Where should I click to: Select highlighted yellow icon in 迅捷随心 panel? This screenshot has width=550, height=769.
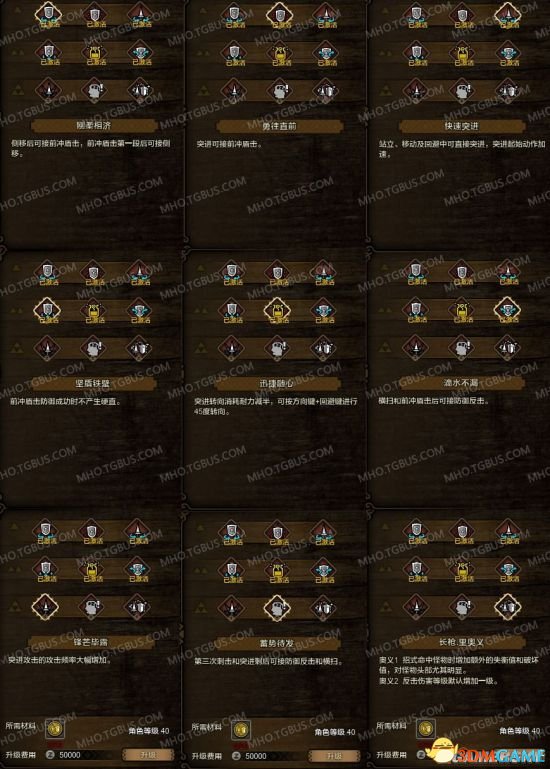click(277, 310)
